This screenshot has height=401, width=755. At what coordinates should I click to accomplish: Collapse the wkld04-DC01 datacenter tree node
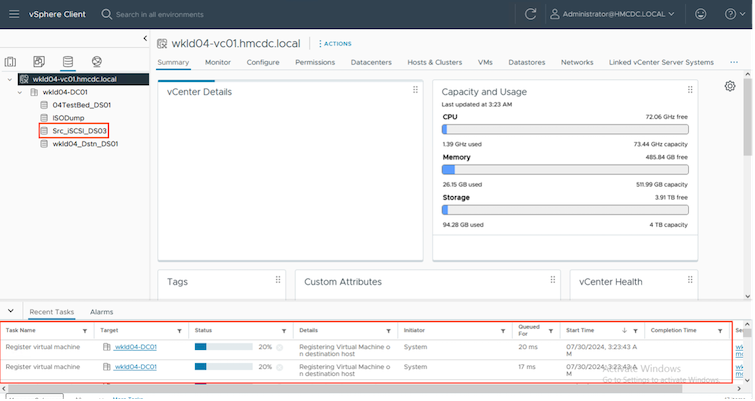tap(21, 91)
